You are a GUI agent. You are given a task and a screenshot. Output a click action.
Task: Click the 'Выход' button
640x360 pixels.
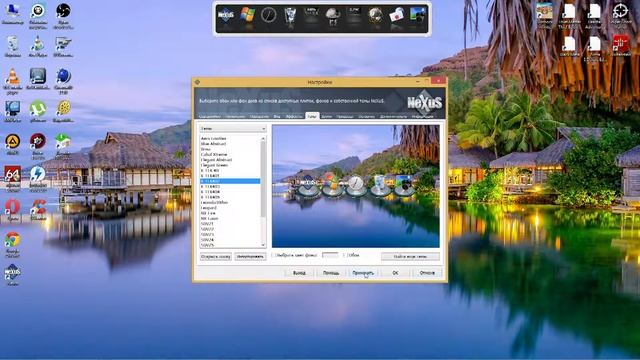coord(299,273)
